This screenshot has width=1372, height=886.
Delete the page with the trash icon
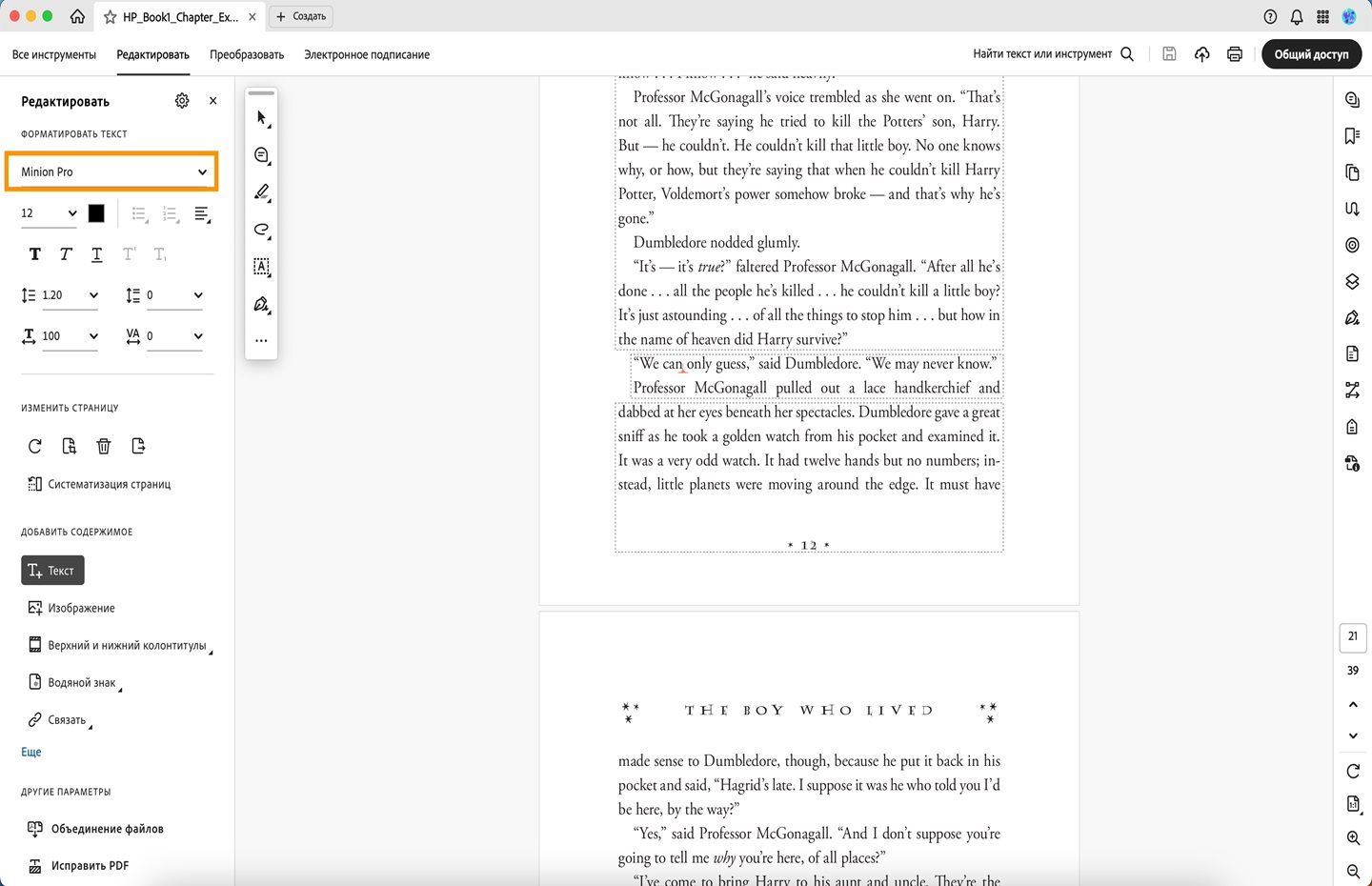coord(104,446)
